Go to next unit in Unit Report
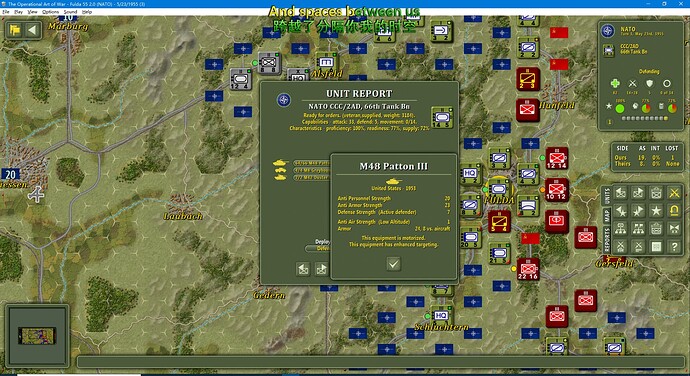The width and height of the screenshot is (690, 376). pyautogui.click(x=322, y=269)
